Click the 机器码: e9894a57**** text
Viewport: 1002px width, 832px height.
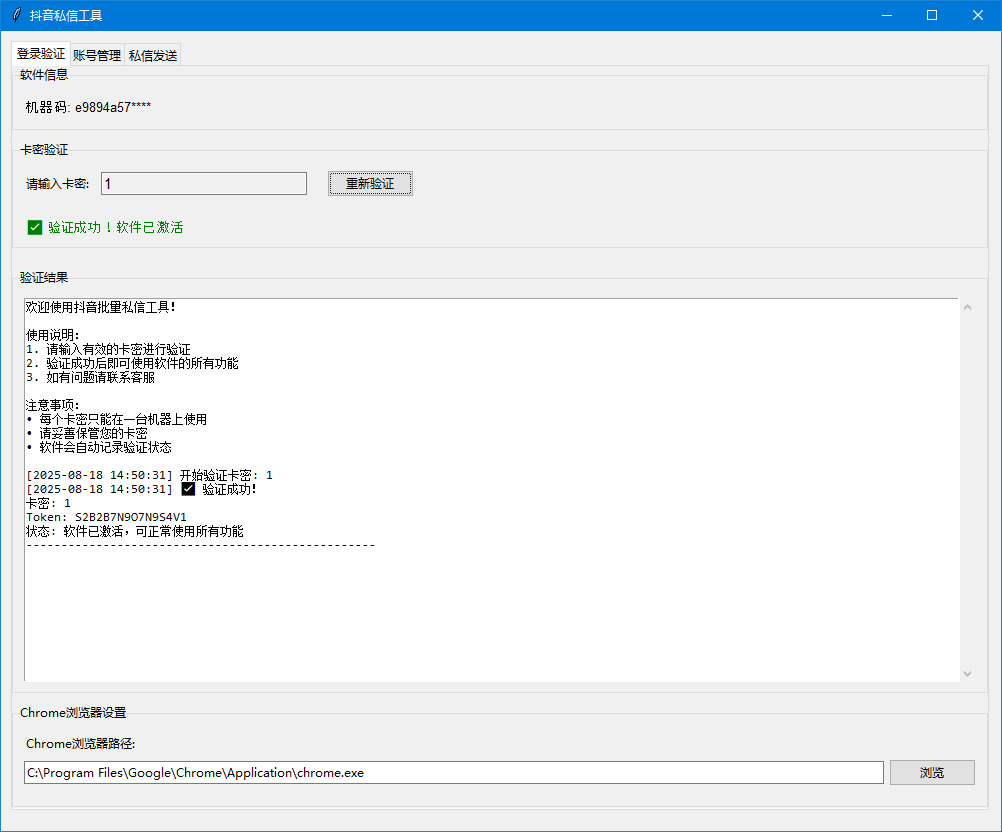(x=88, y=107)
